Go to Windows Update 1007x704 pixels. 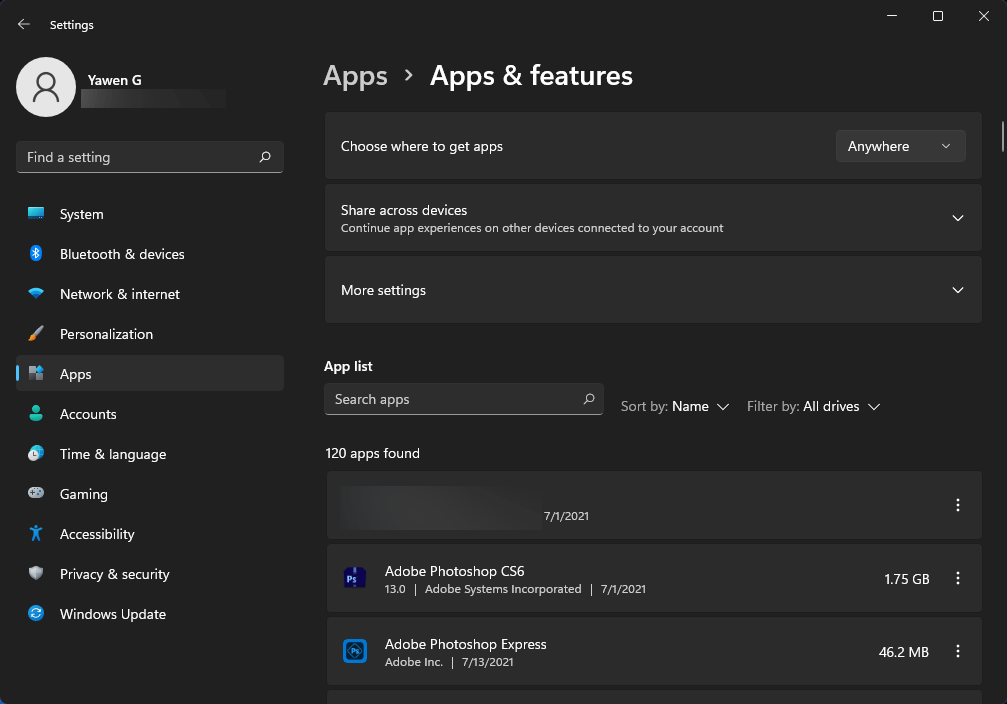(x=150, y=614)
